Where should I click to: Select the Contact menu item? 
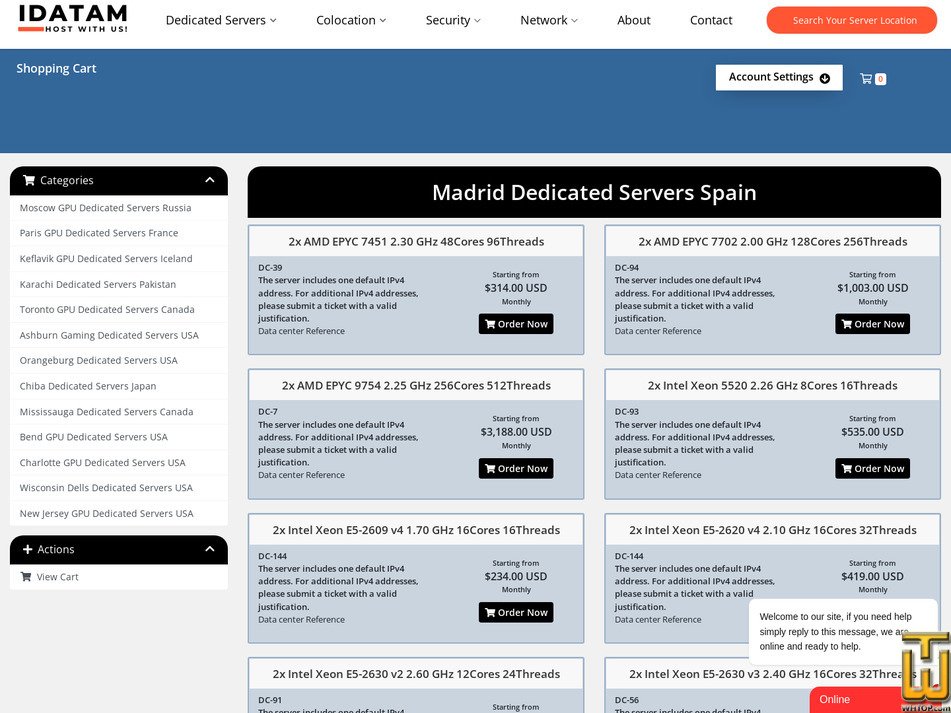click(711, 19)
